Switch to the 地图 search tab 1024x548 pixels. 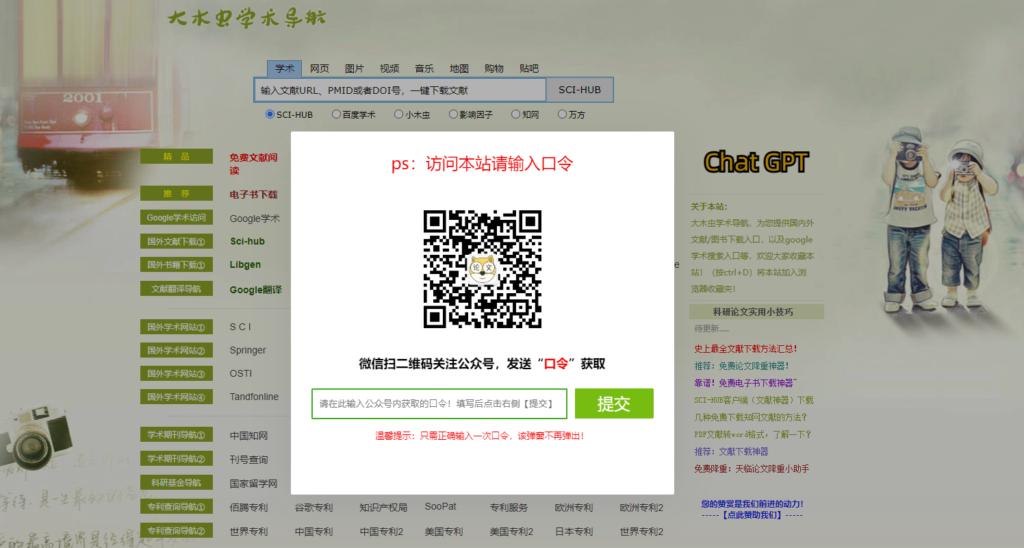tap(459, 69)
